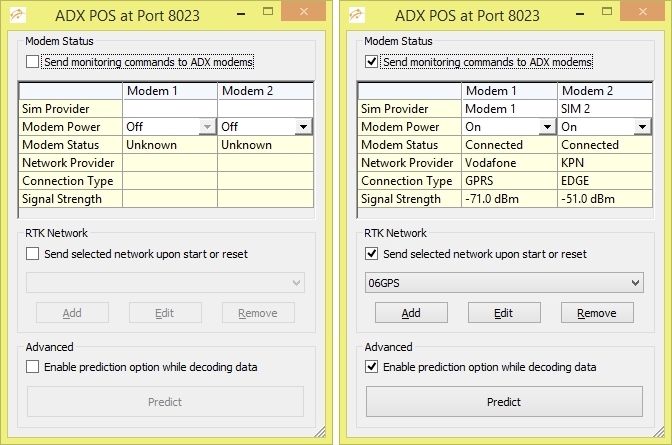Open Modem 2 power dropdown showing On
The width and height of the screenshot is (672, 445).
tap(642, 127)
